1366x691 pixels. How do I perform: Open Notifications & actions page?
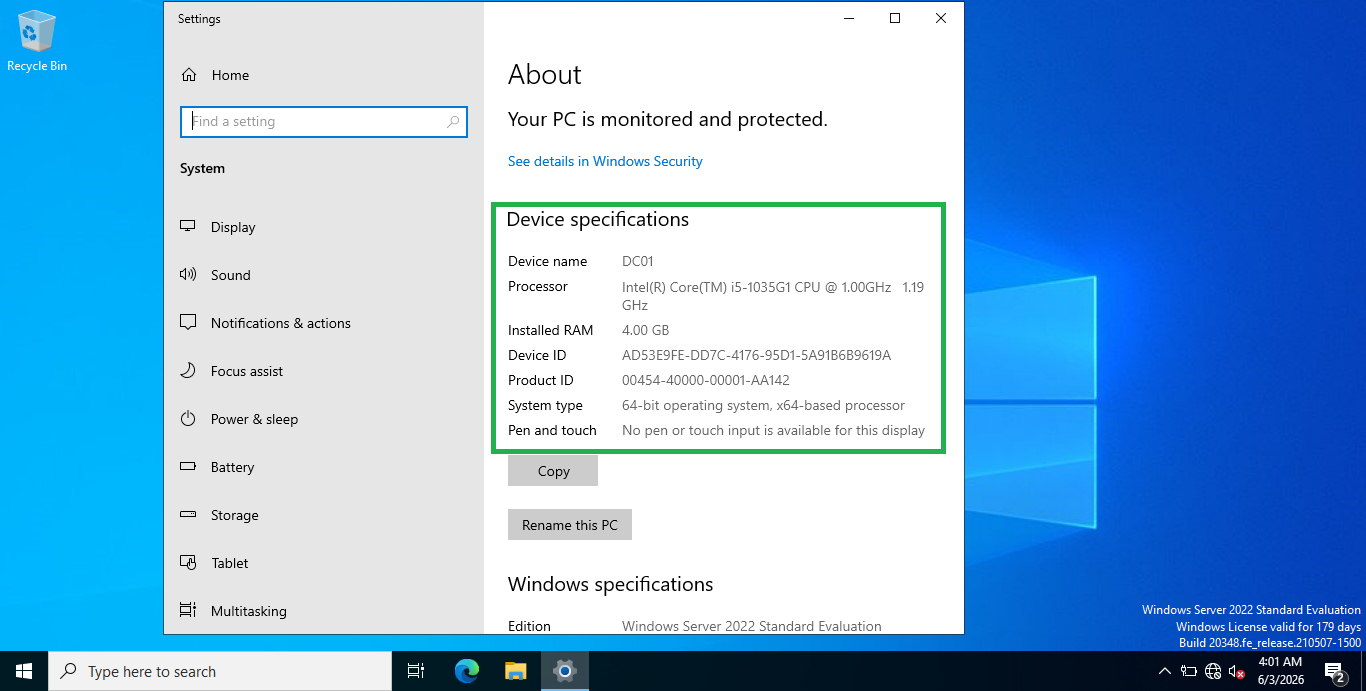pyautogui.click(x=281, y=323)
